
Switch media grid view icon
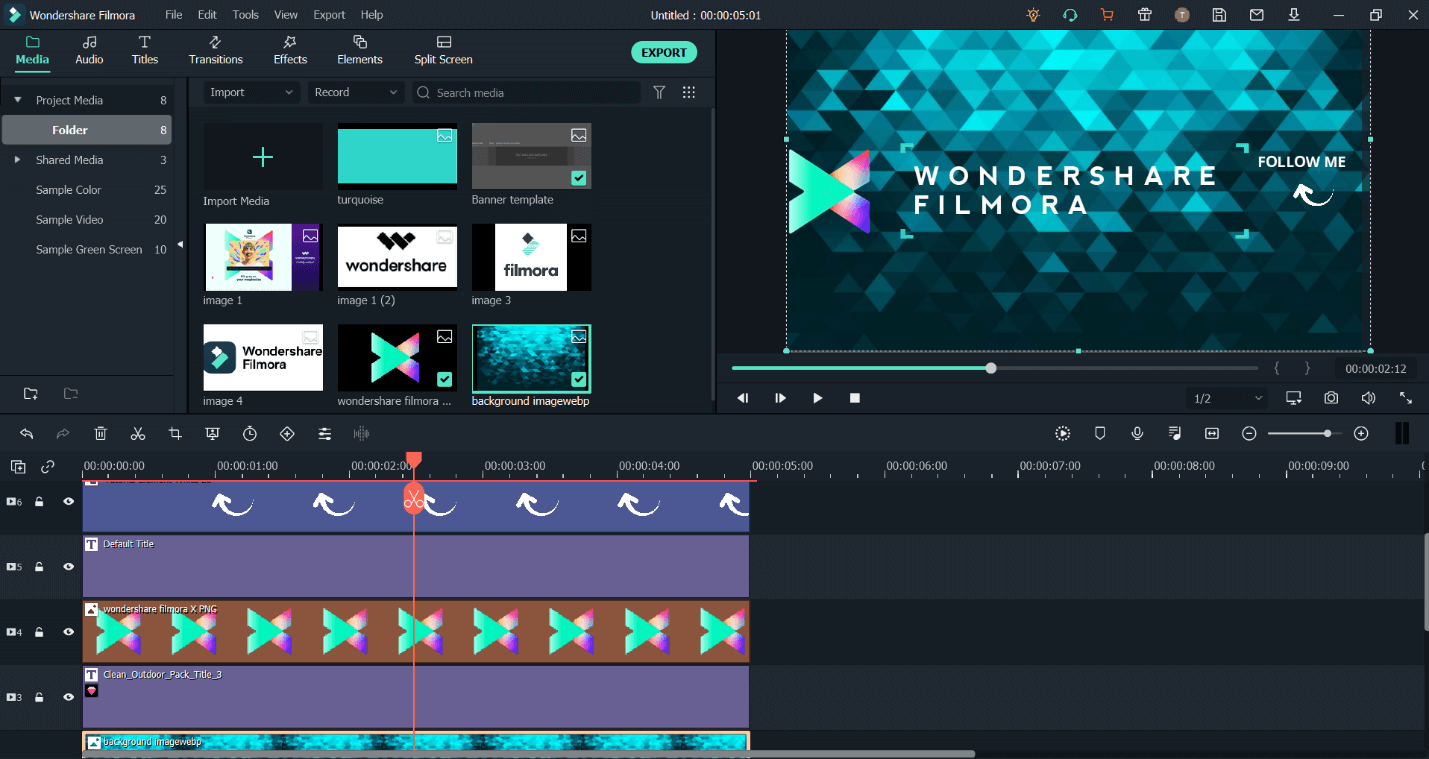click(689, 92)
